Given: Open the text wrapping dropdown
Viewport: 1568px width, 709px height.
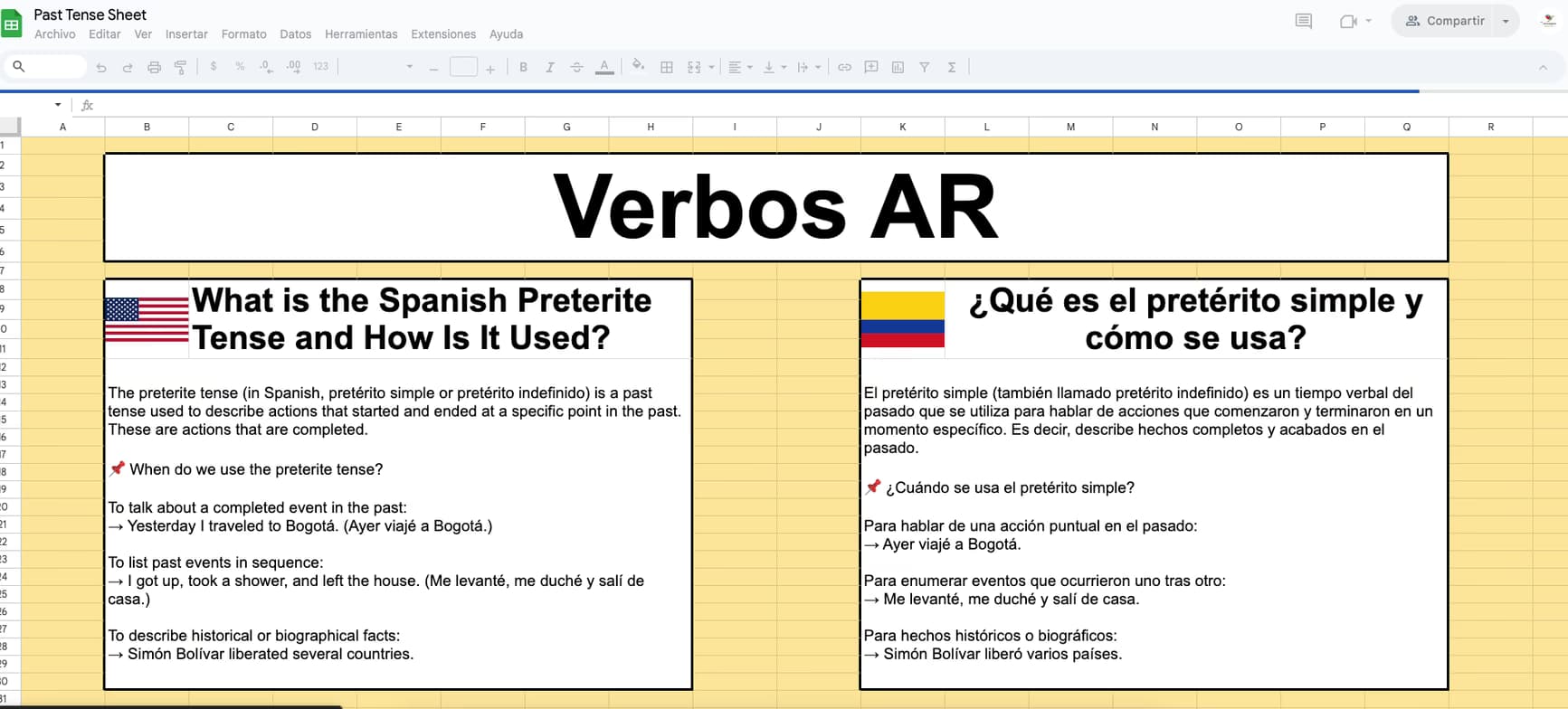Looking at the screenshot, I should 809,67.
